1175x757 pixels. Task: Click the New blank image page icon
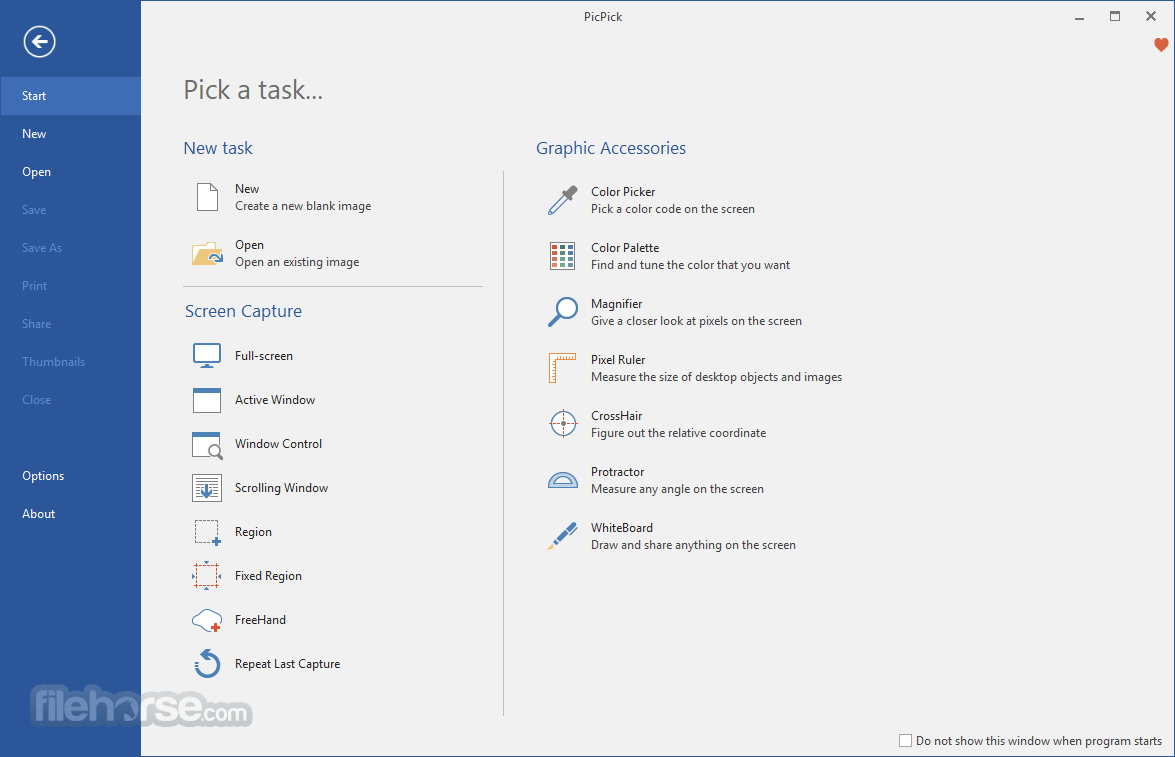208,197
